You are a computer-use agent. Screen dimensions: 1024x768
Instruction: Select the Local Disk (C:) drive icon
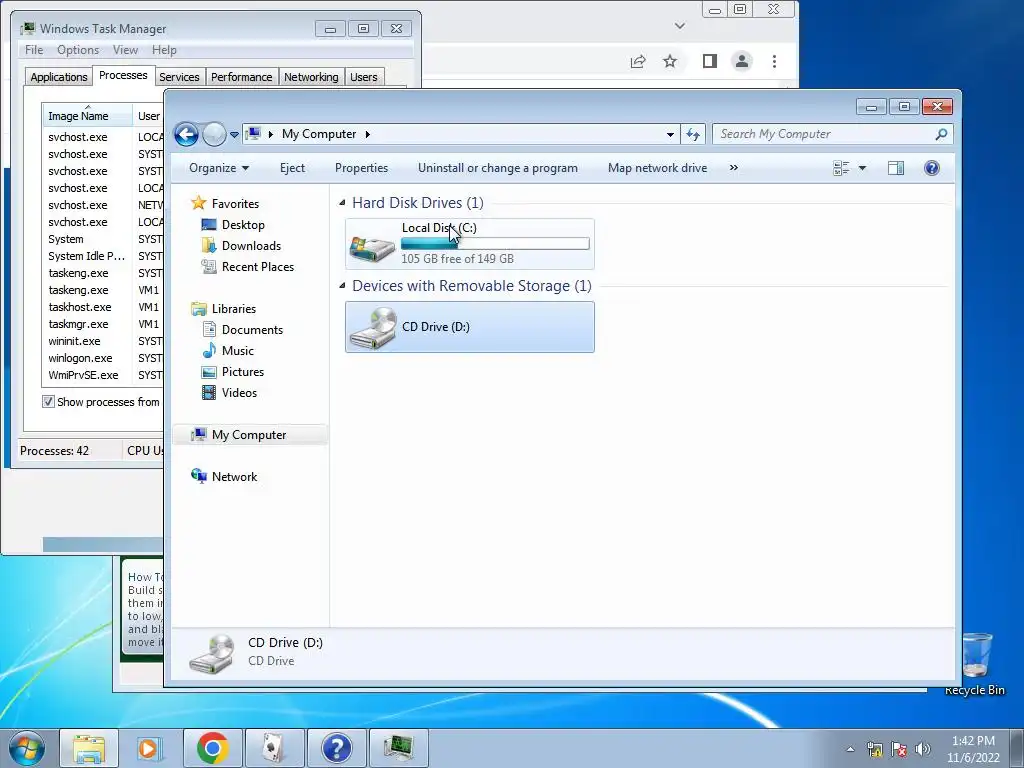(372, 248)
